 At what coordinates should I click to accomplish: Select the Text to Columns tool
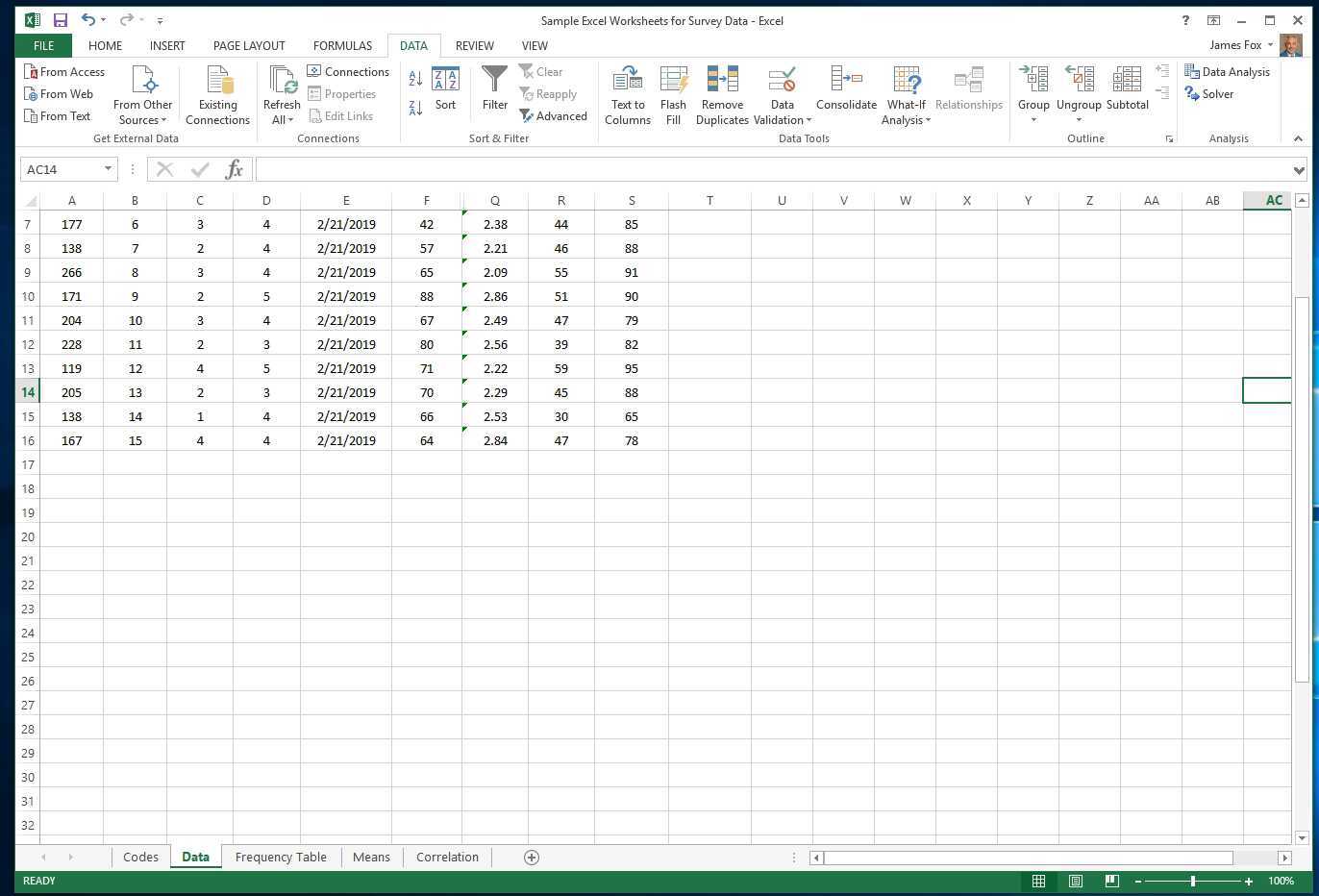[627, 80]
